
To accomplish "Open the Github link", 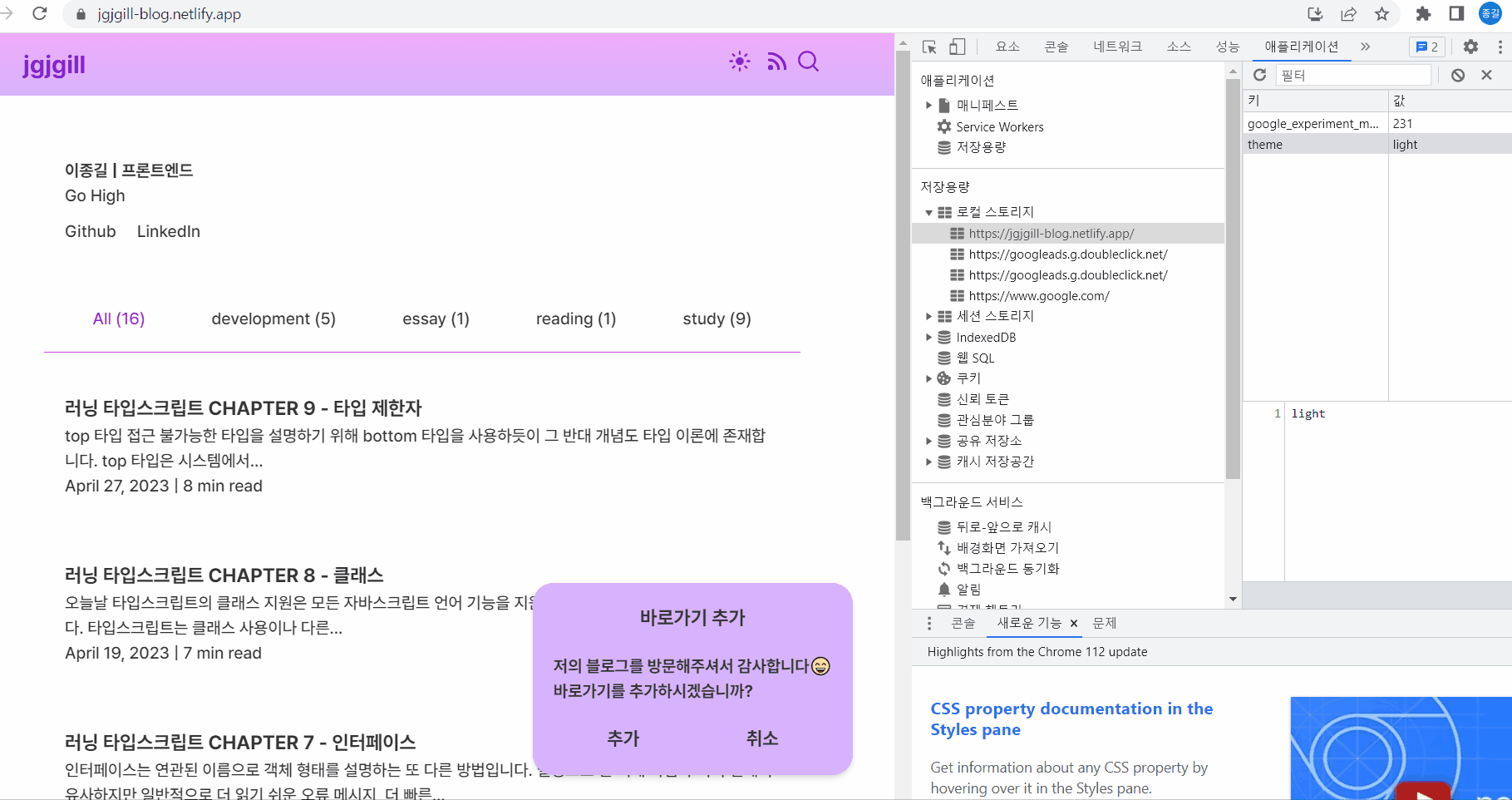I will (91, 232).
